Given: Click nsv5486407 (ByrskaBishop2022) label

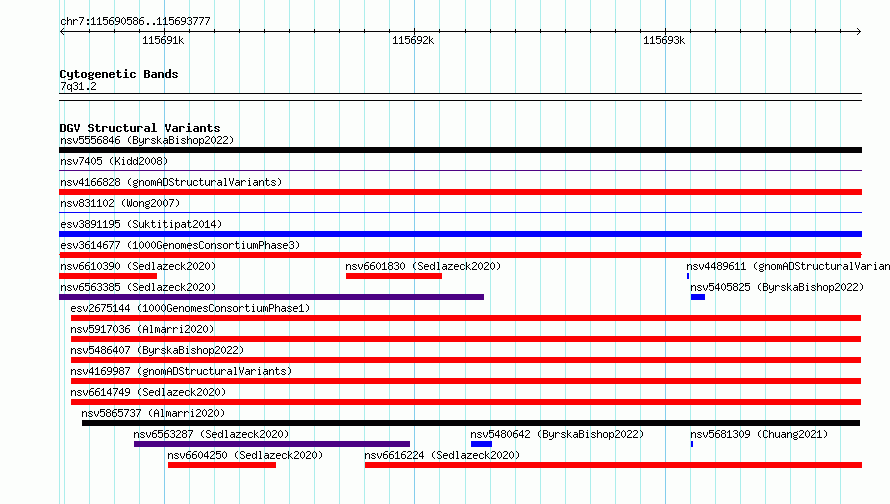Looking at the screenshot, I should click(157, 350).
